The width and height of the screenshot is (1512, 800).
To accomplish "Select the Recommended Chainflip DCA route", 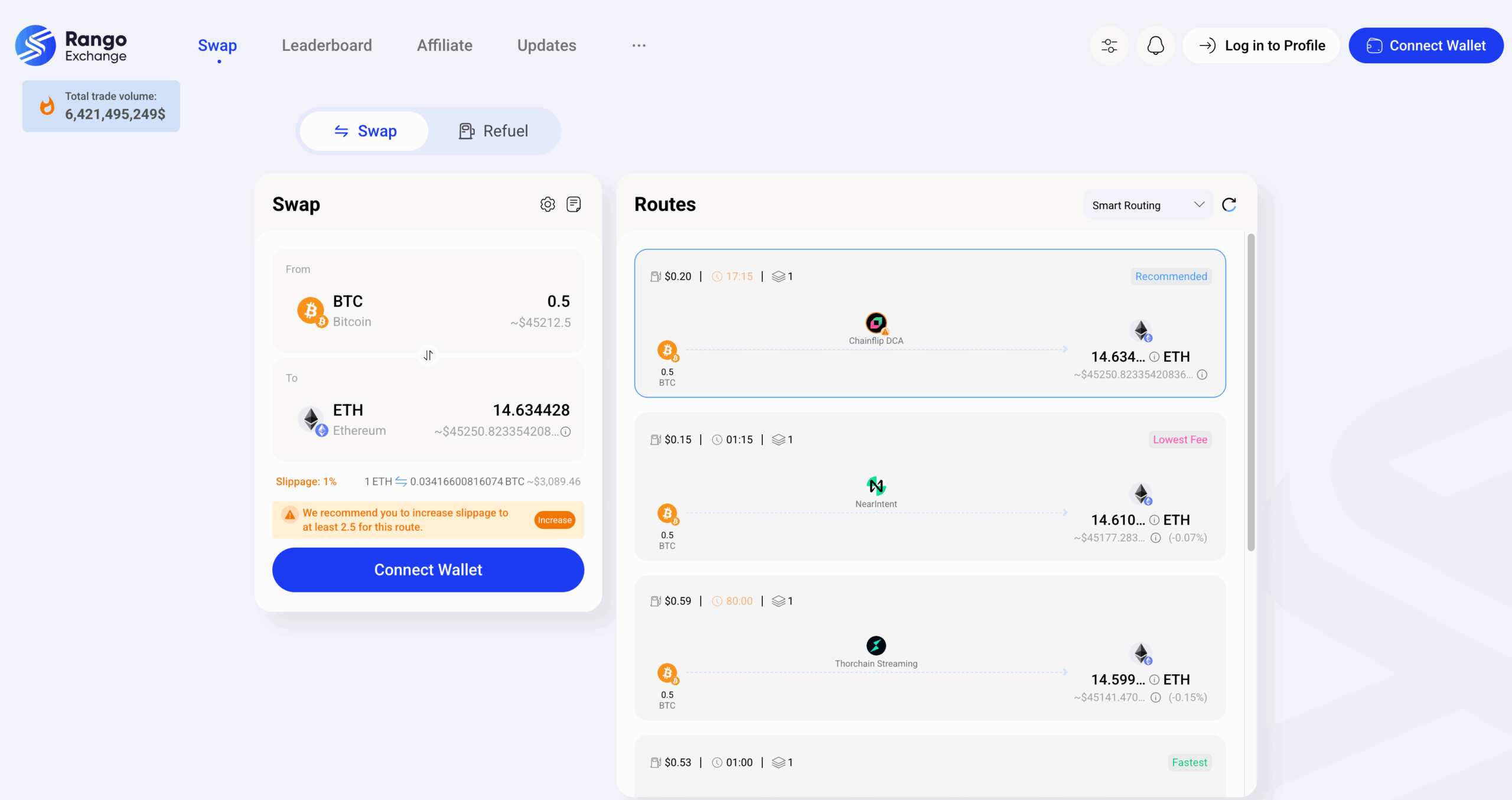I will [929, 324].
